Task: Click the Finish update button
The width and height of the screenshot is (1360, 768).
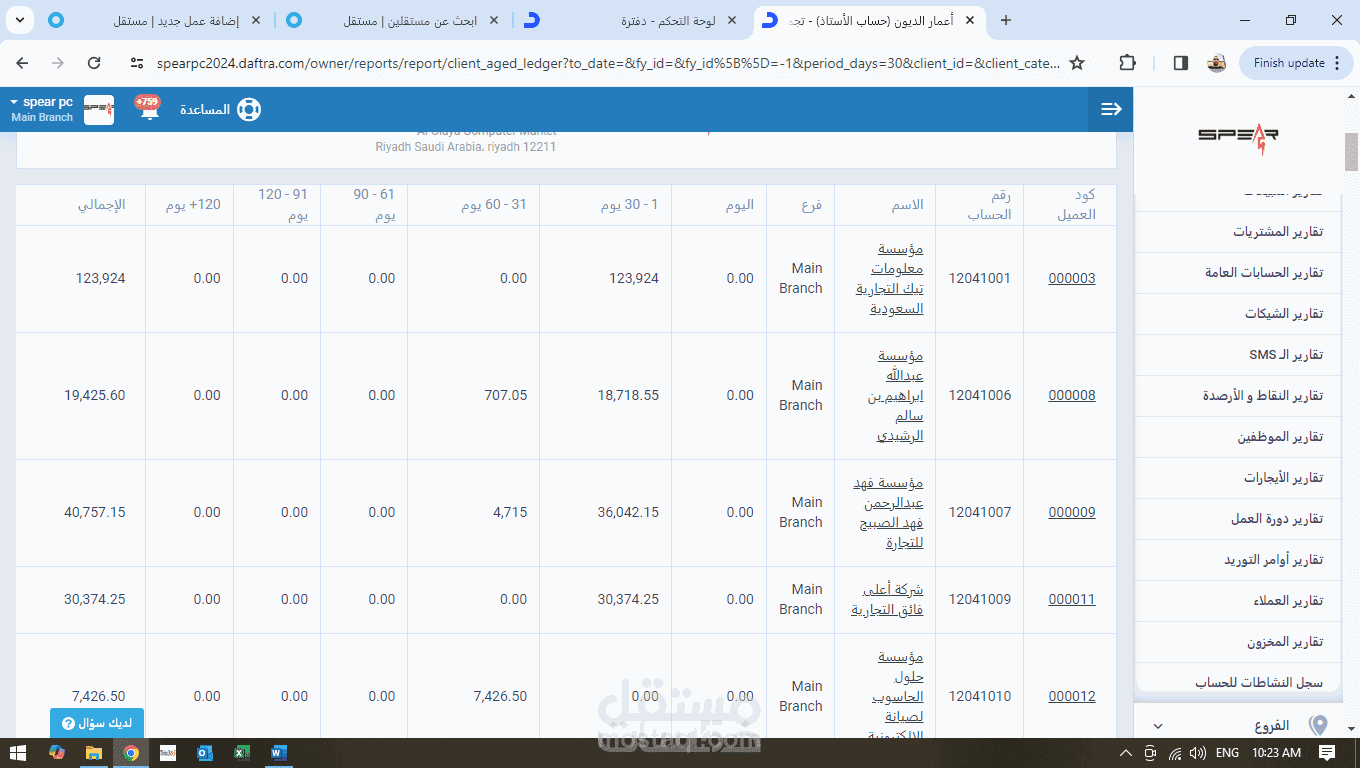Action: click(1297, 63)
